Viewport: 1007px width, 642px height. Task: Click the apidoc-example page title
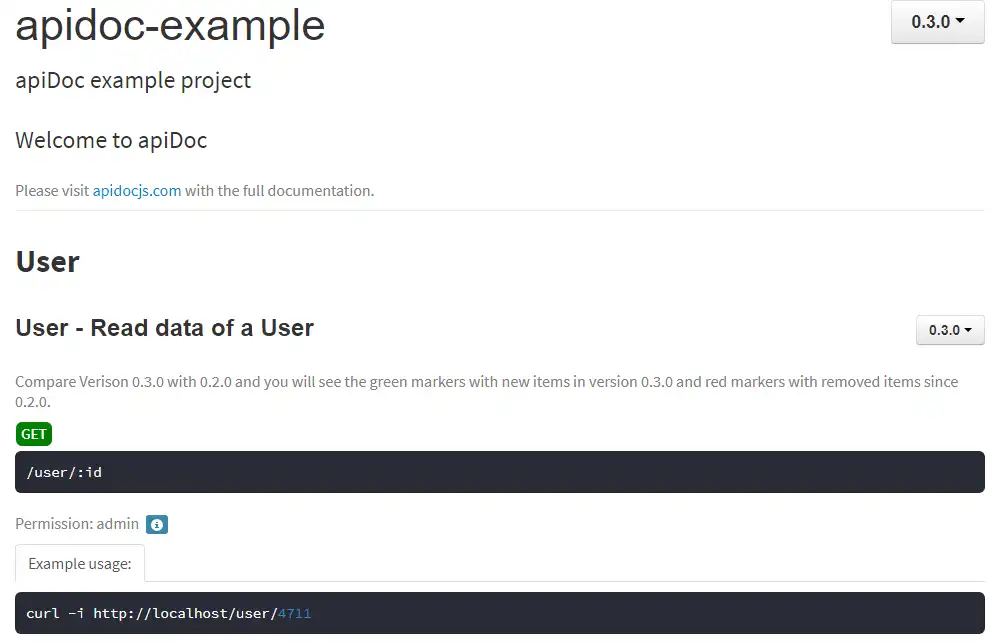click(x=170, y=25)
